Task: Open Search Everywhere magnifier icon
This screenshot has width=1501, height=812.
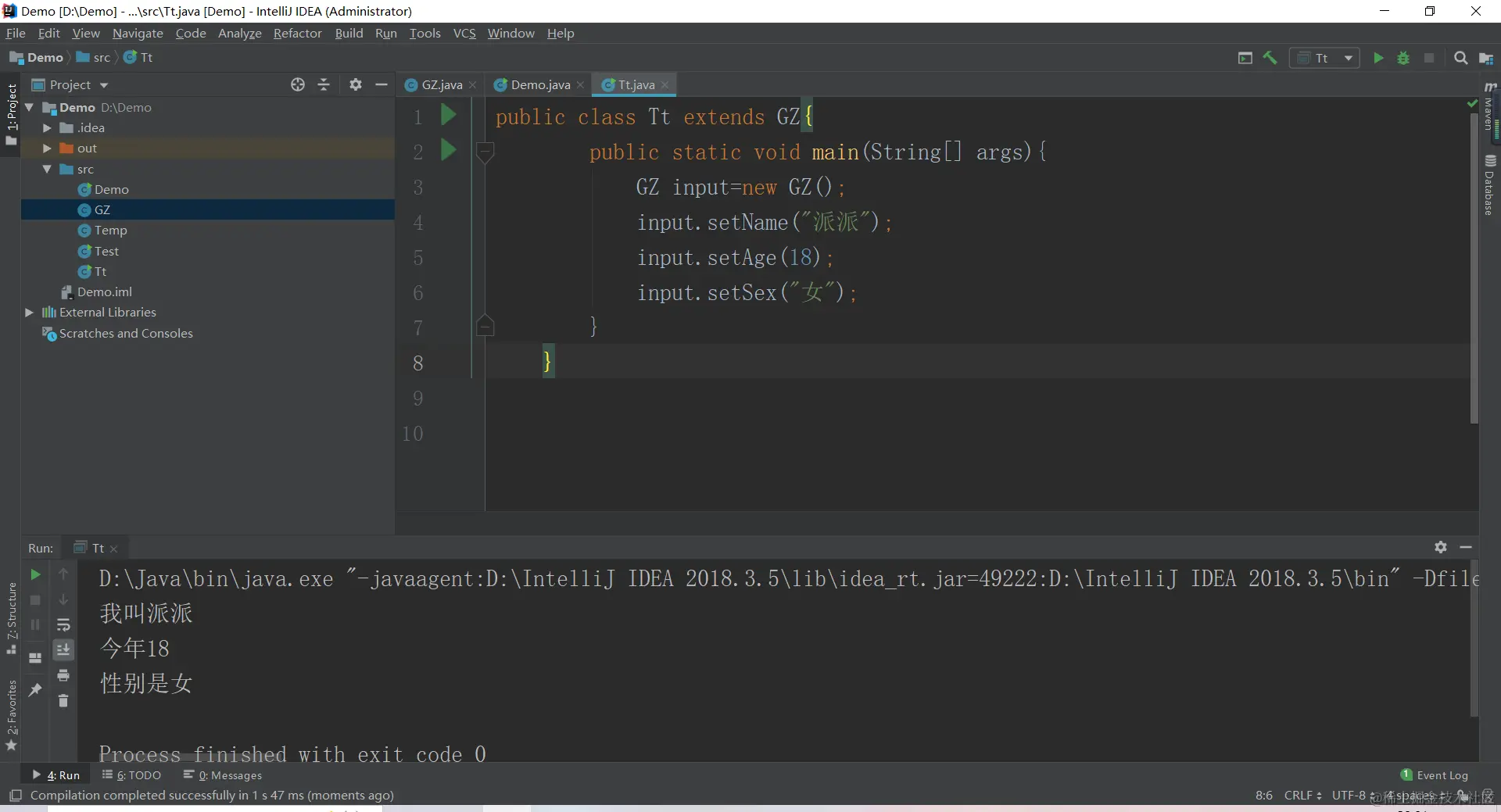Action: [1460, 58]
